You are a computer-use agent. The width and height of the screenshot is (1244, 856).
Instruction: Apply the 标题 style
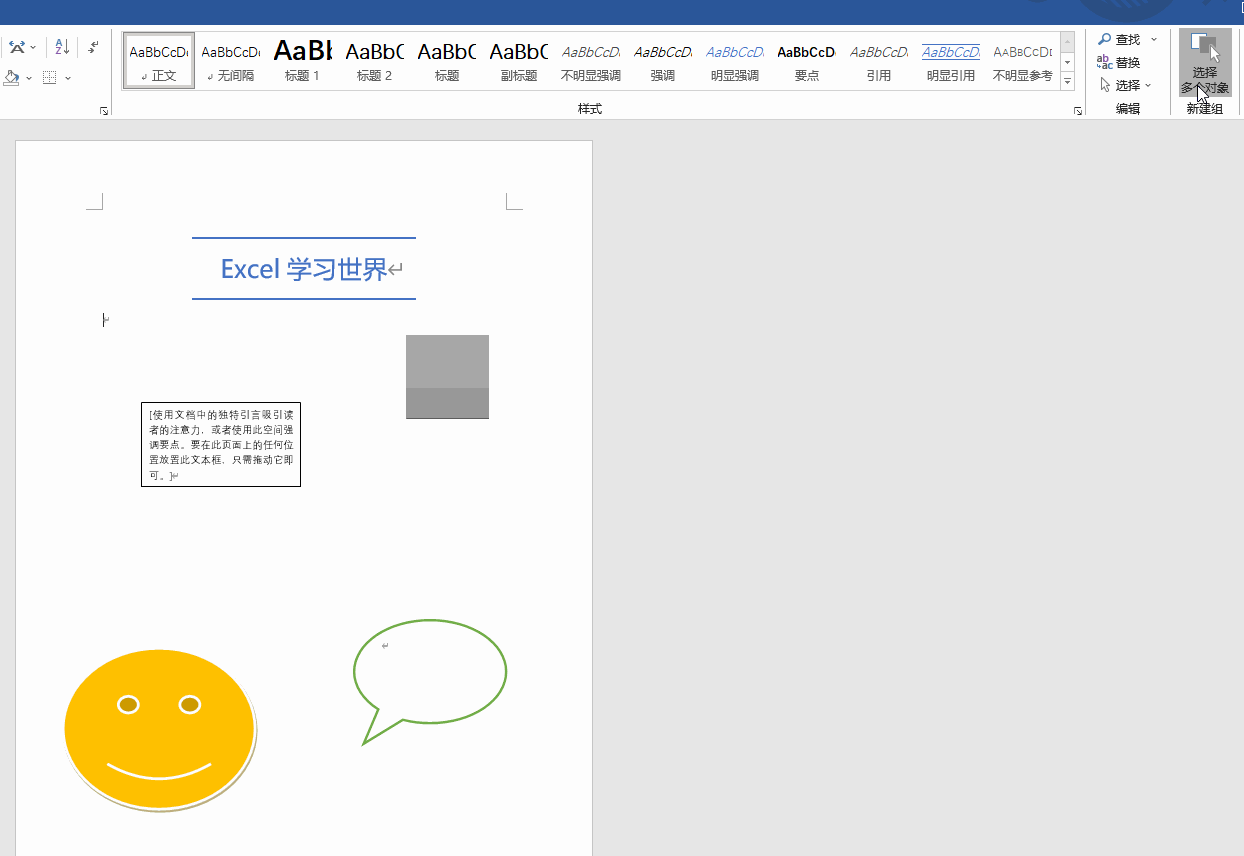click(x=447, y=60)
